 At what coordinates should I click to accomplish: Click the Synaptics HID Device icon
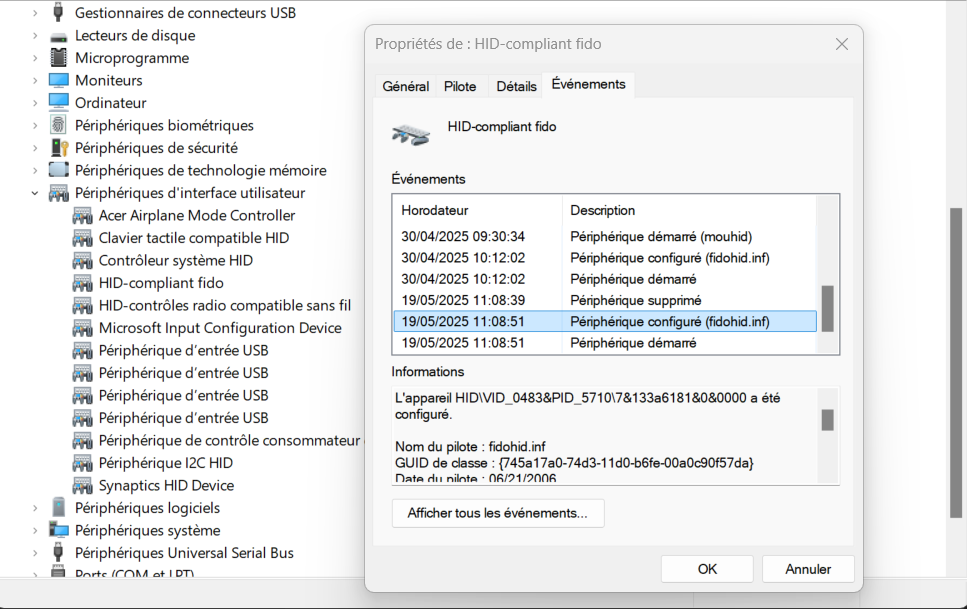[83, 485]
